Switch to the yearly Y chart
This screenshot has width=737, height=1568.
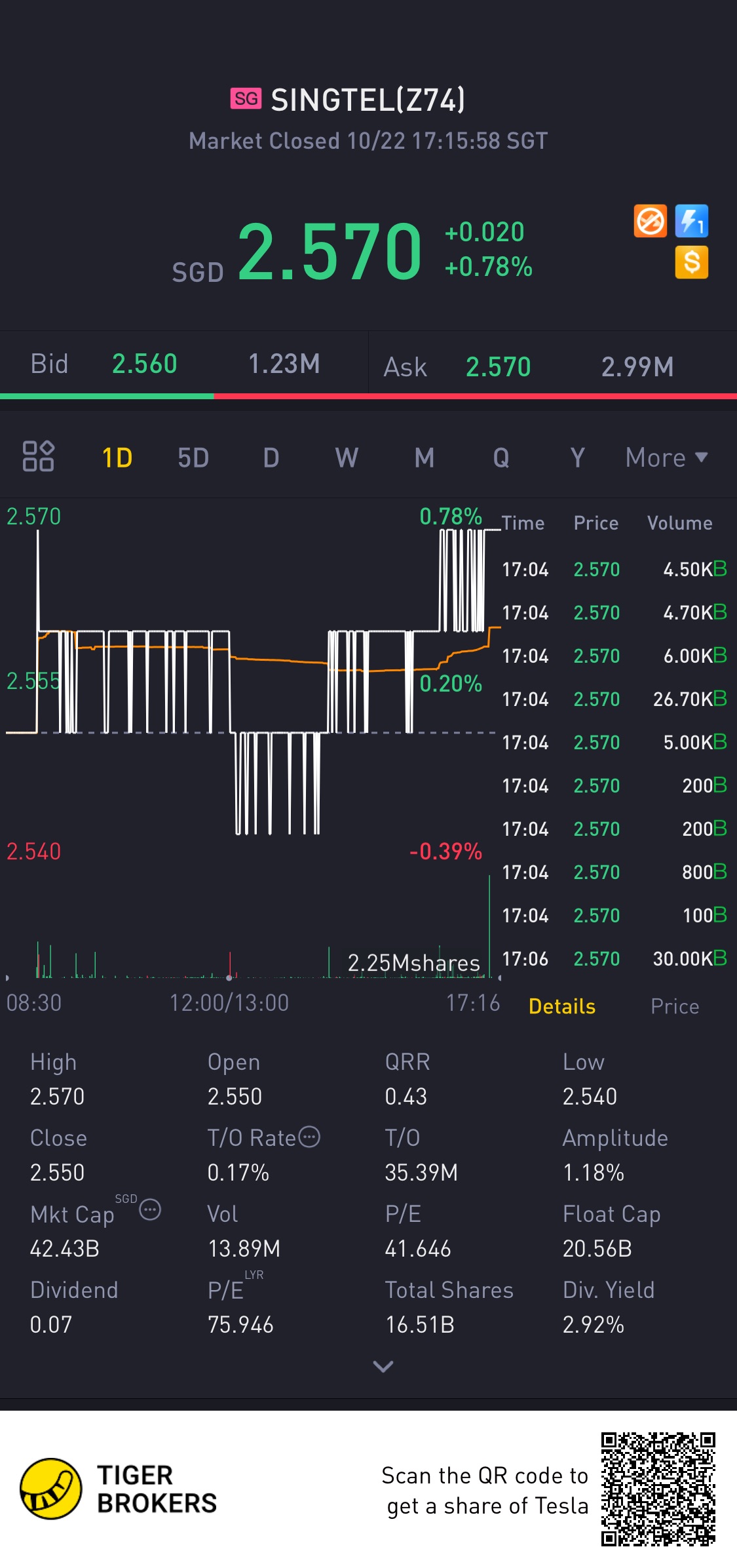[577, 458]
